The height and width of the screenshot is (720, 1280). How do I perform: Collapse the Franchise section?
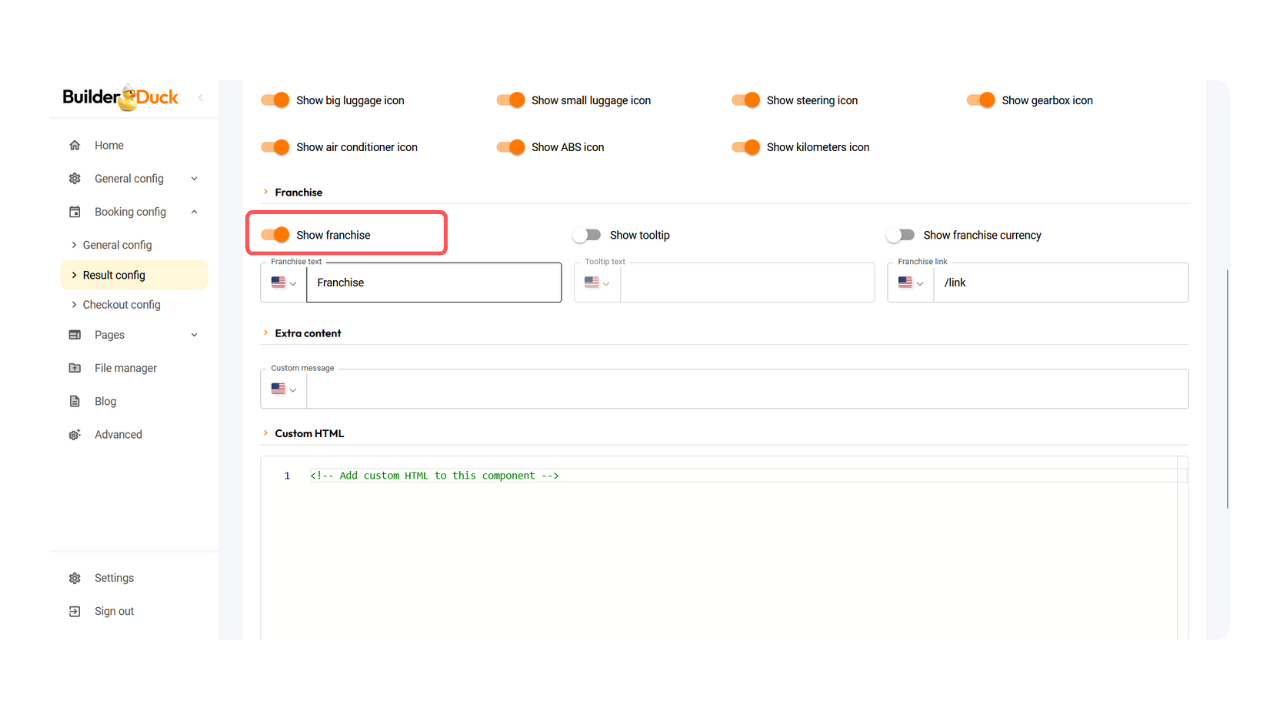coord(266,192)
